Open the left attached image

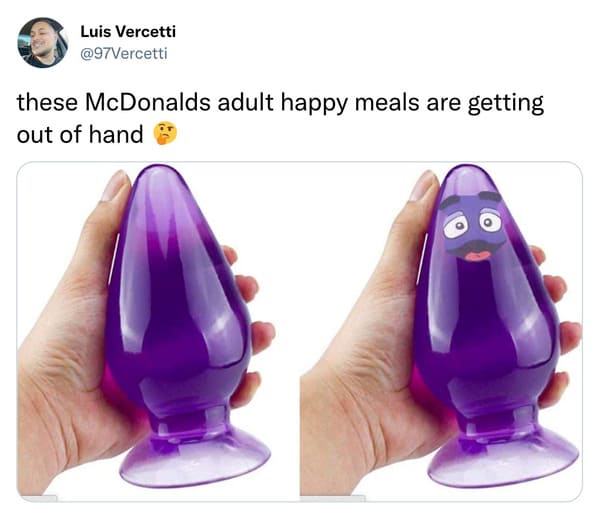click(157, 332)
